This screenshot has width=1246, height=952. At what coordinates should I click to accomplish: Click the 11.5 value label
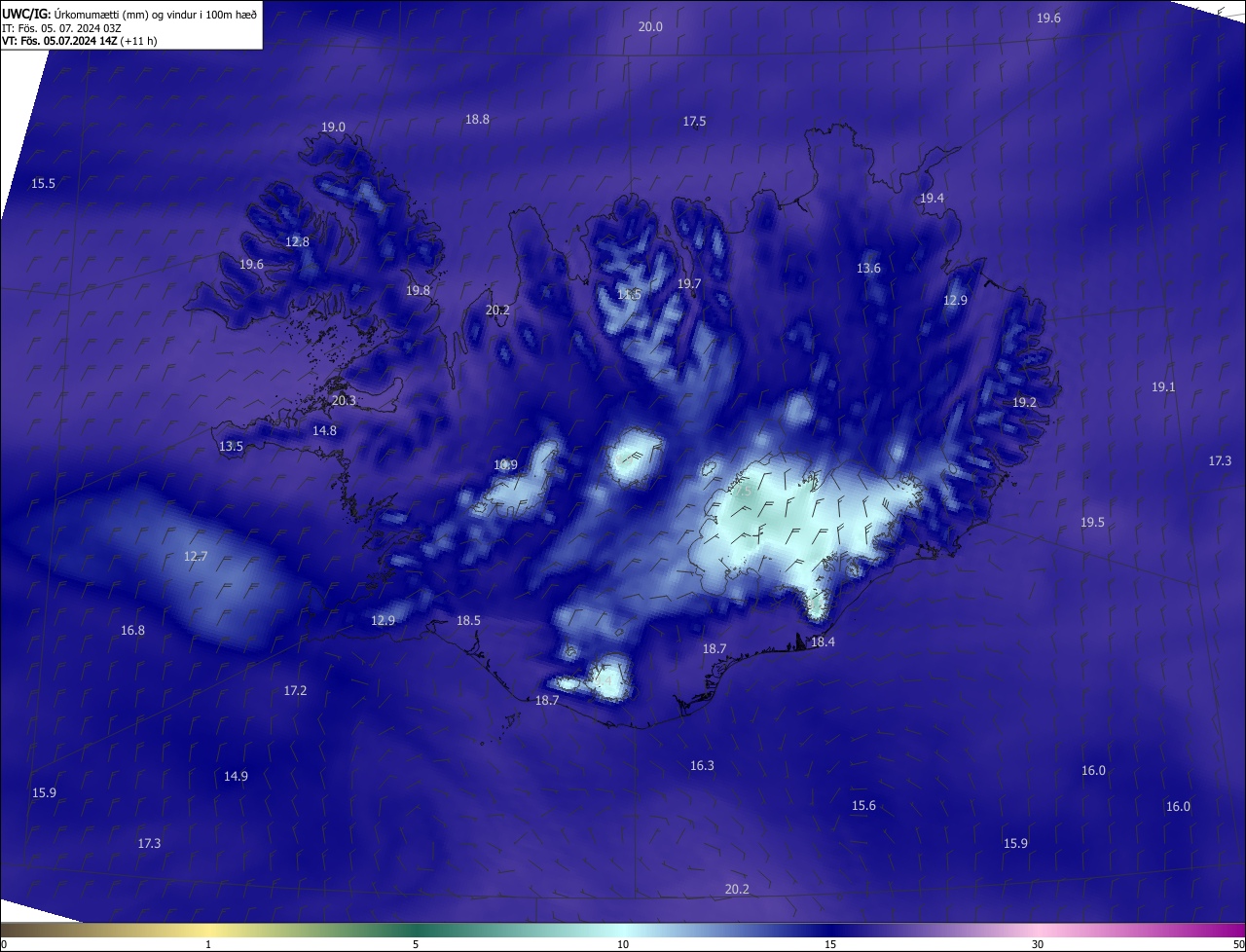(x=629, y=295)
